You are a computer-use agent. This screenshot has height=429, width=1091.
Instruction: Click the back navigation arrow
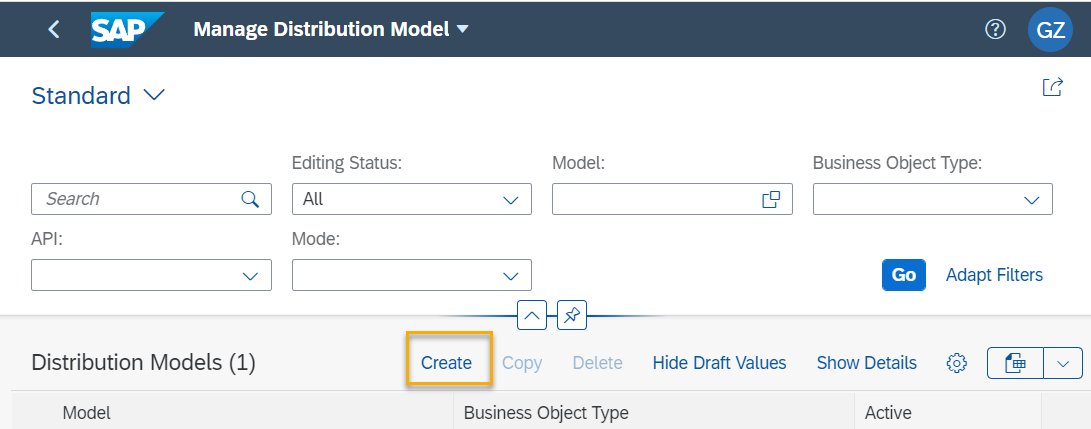[x=54, y=29]
